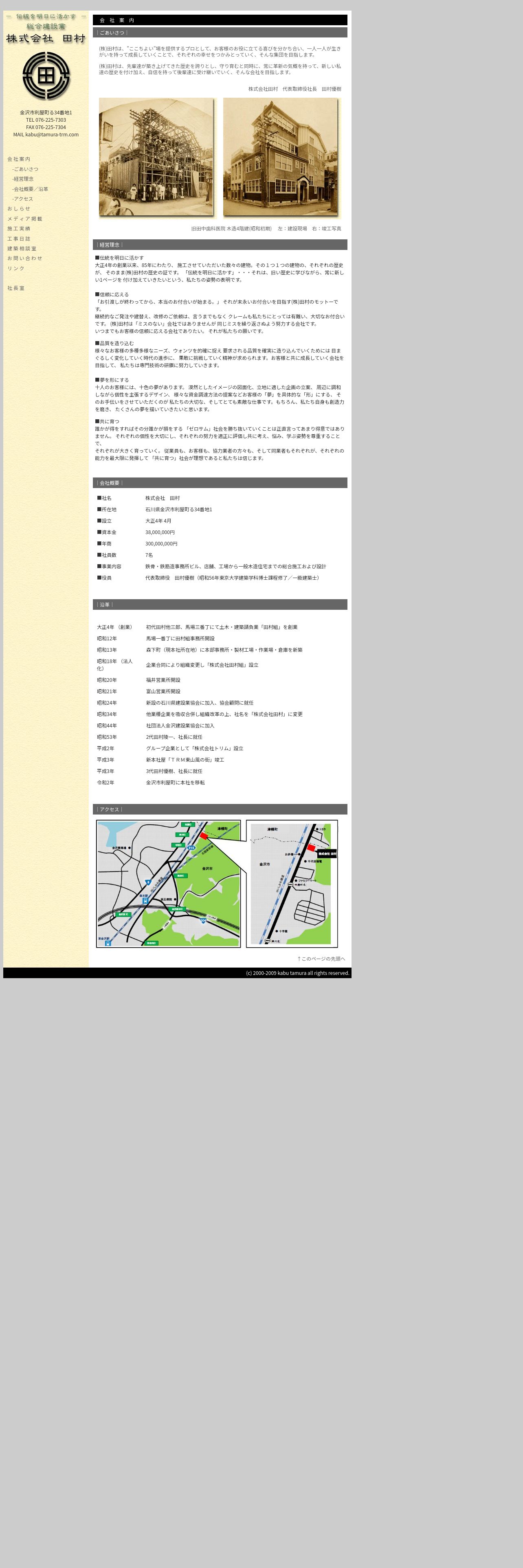Click the ■所在地 row label
Image resolution: width=523 pixels, height=1568 pixels.
pyautogui.click(x=107, y=510)
